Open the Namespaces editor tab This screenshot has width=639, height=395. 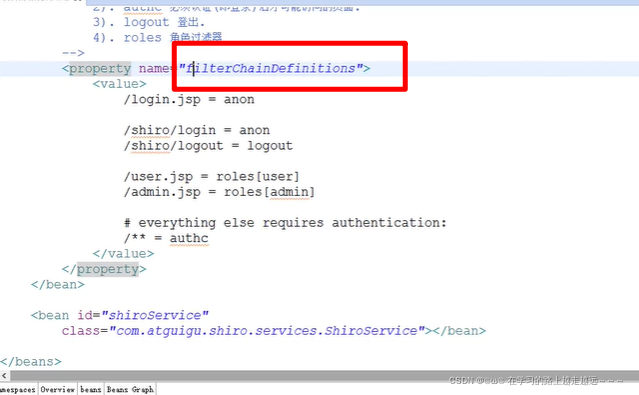[x=18, y=389]
